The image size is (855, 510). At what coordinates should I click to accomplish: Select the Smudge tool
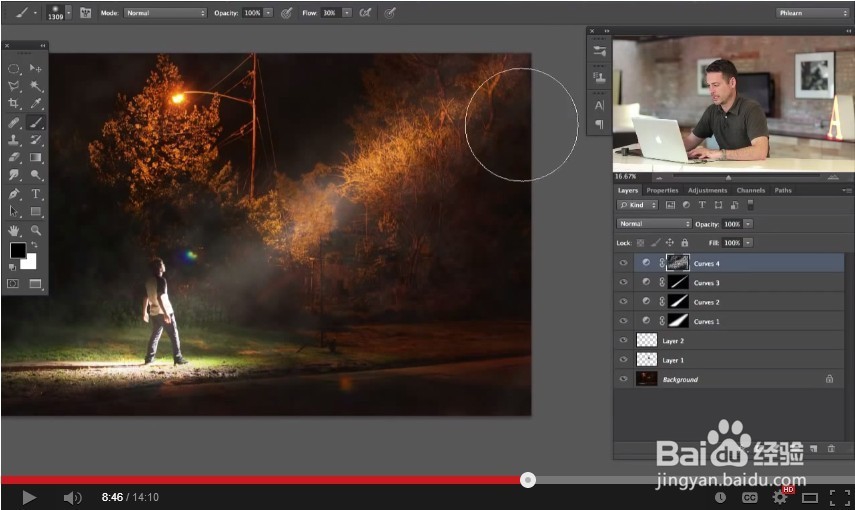pyautogui.click(x=14, y=175)
